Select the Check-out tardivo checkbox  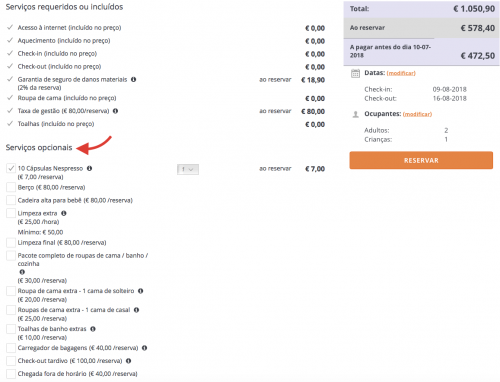(11, 361)
